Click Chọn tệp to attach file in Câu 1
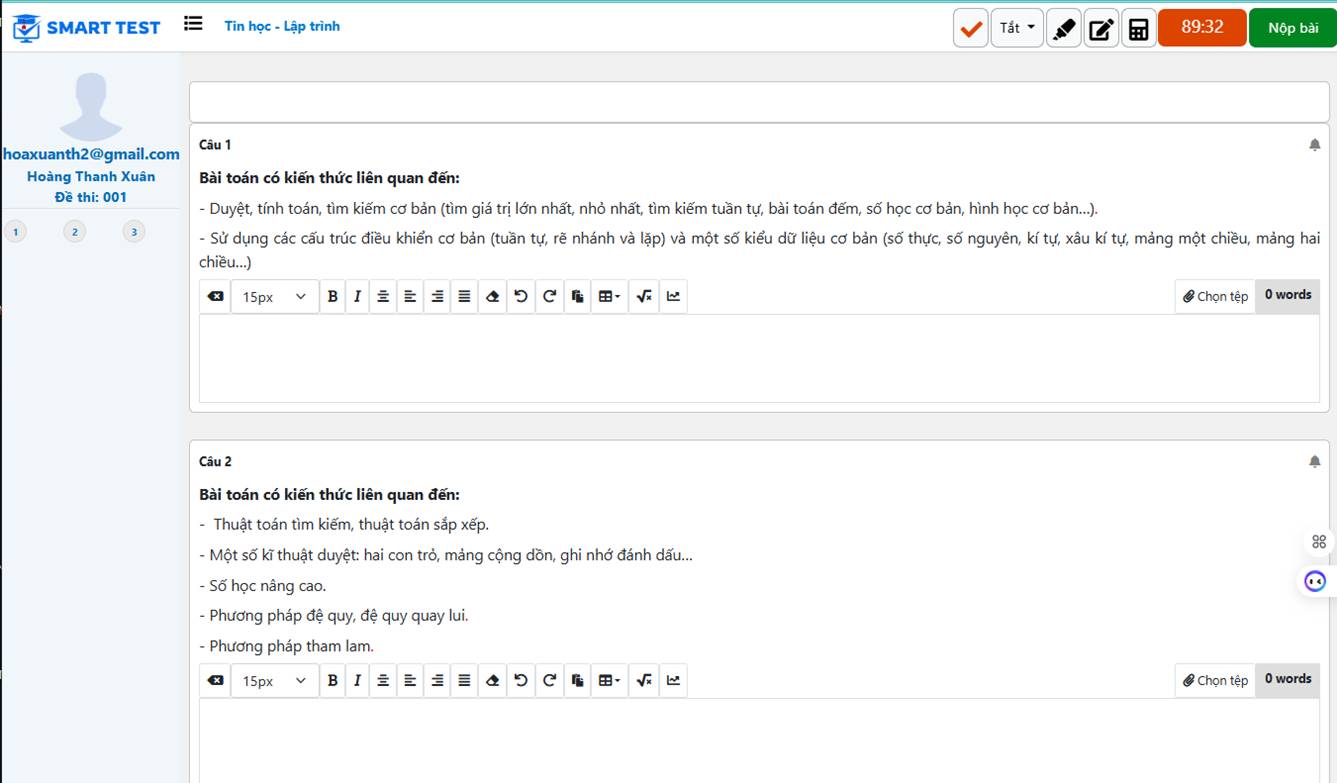 [x=1215, y=296]
